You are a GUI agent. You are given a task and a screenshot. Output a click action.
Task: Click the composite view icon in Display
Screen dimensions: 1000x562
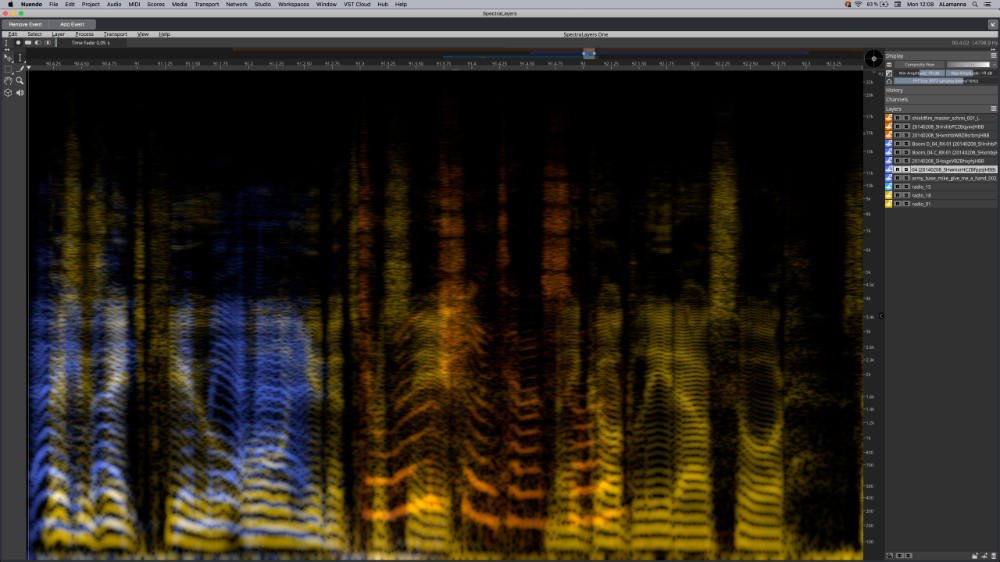click(889, 64)
